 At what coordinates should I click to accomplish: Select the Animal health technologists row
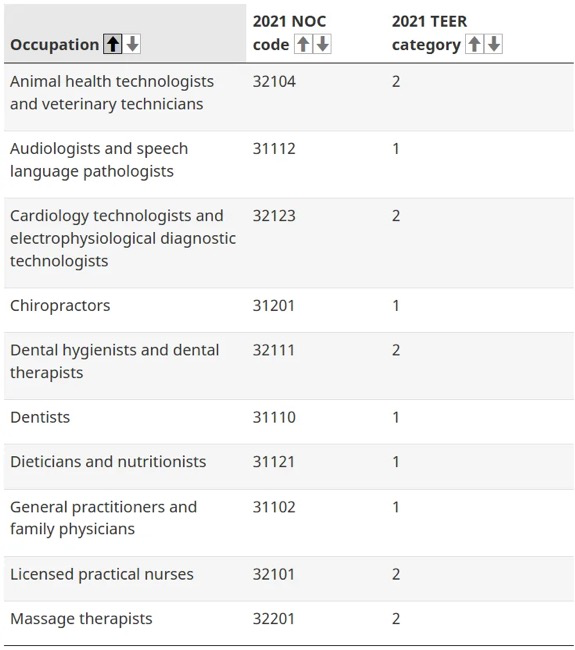tap(289, 97)
